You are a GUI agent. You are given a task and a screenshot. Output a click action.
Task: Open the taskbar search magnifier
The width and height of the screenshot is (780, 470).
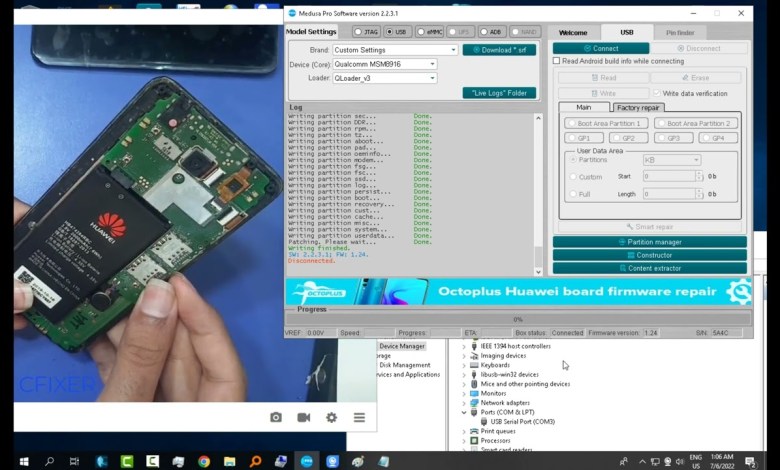pos(49,461)
